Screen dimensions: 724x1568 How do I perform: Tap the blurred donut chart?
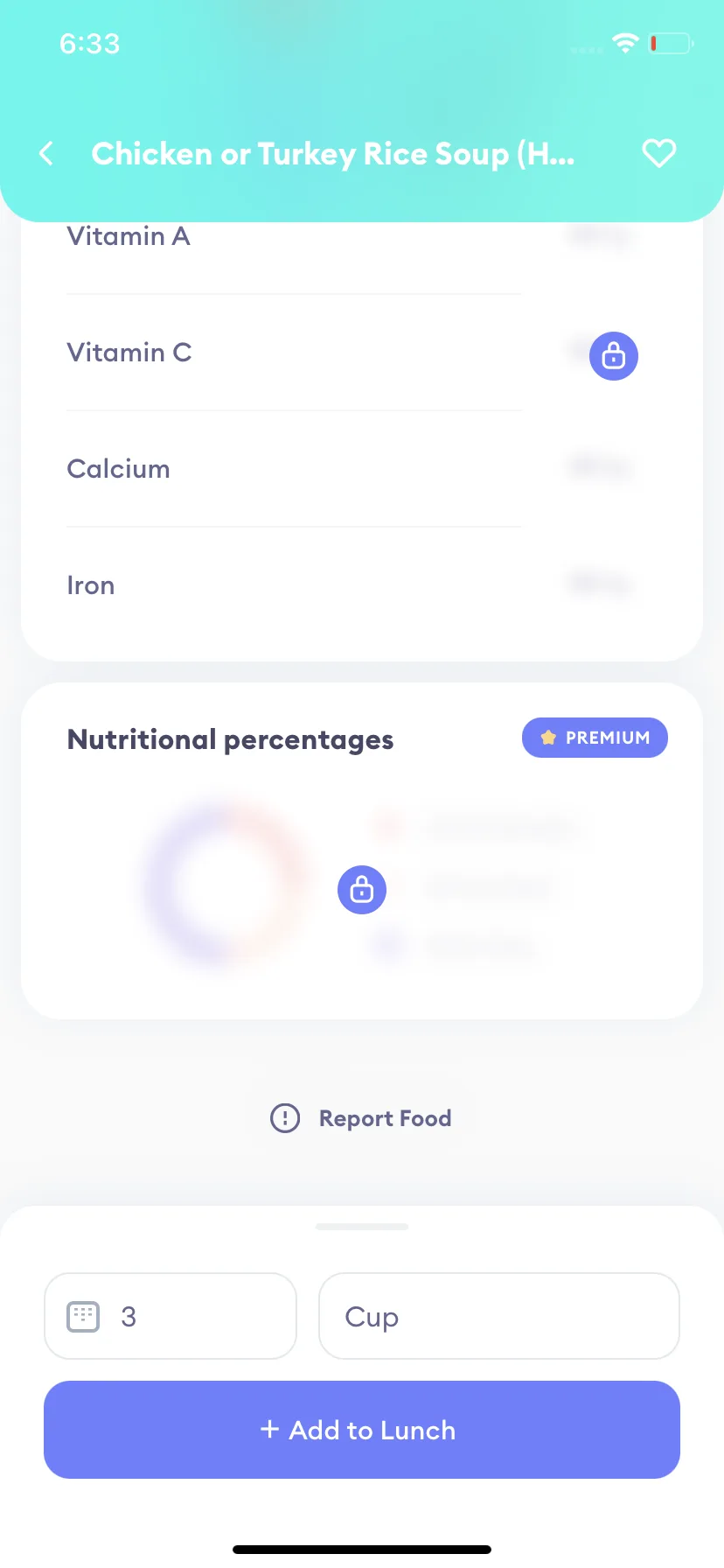227,885
